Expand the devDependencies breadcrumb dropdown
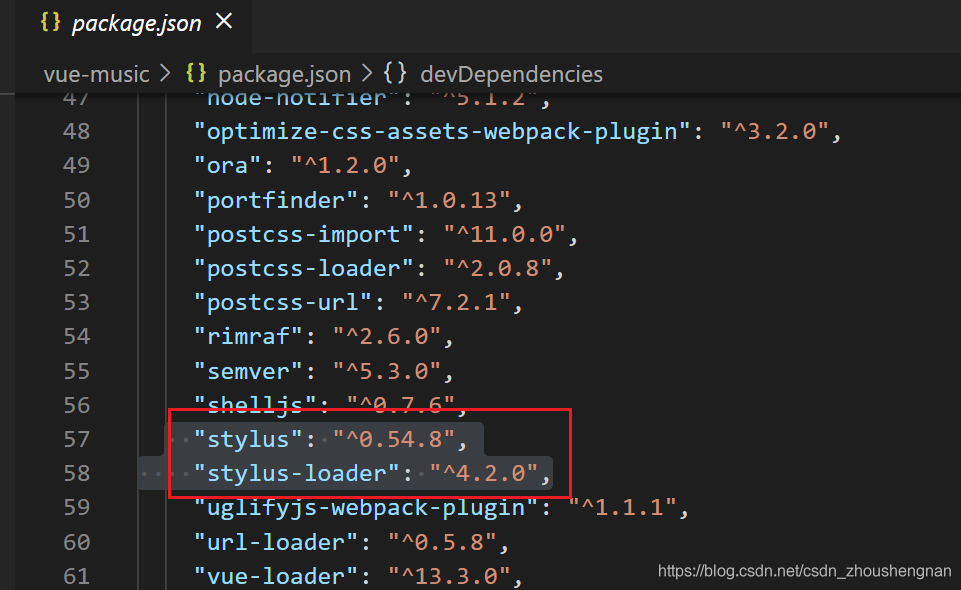The image size is (961, 590). 511,74
